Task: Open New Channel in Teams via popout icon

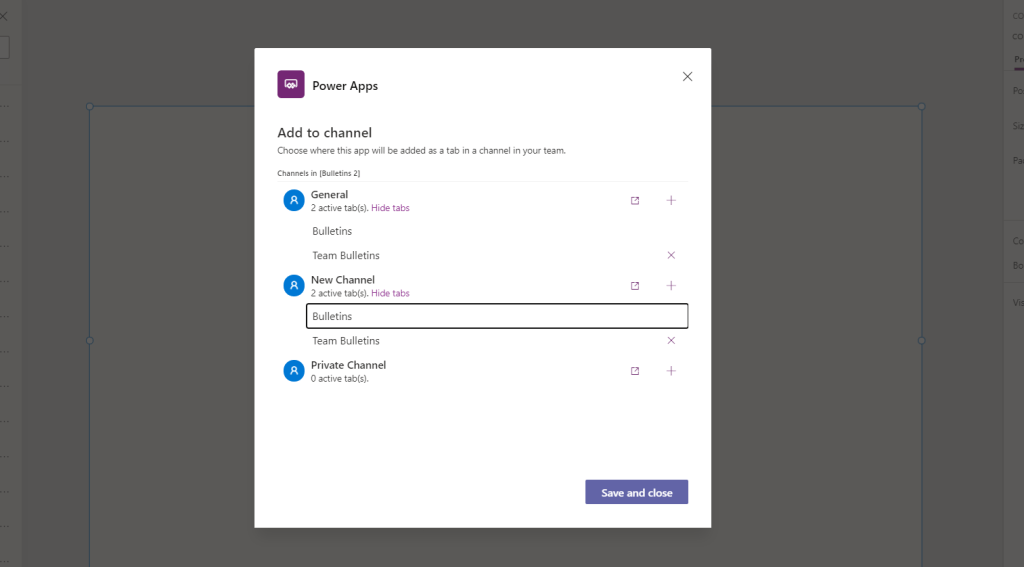Action: coord(635,286)
